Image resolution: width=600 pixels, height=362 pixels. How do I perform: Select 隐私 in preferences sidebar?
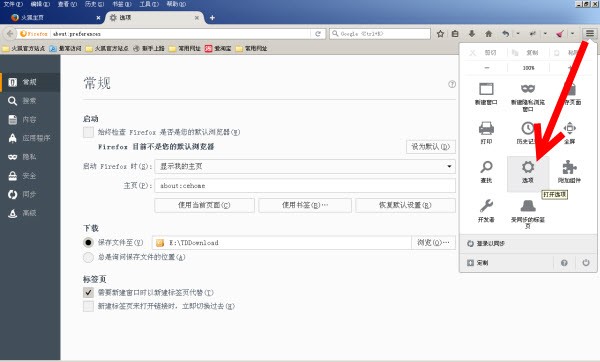[x=30, y=157]
